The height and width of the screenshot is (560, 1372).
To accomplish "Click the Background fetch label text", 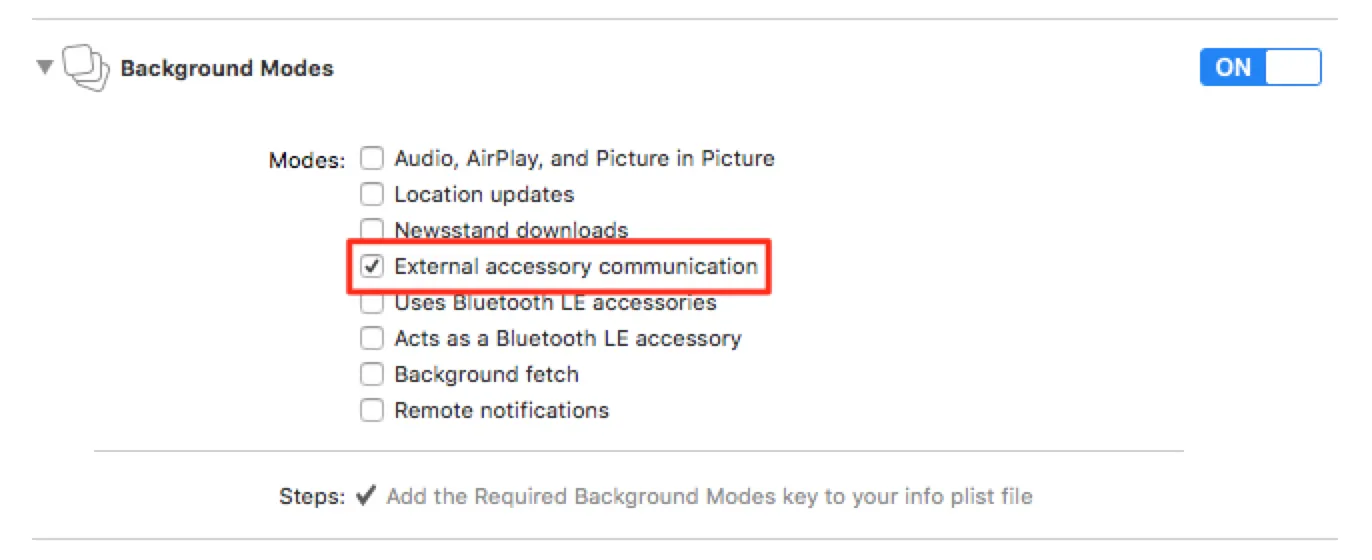I will pyautogui.click(x=486, y=374).
